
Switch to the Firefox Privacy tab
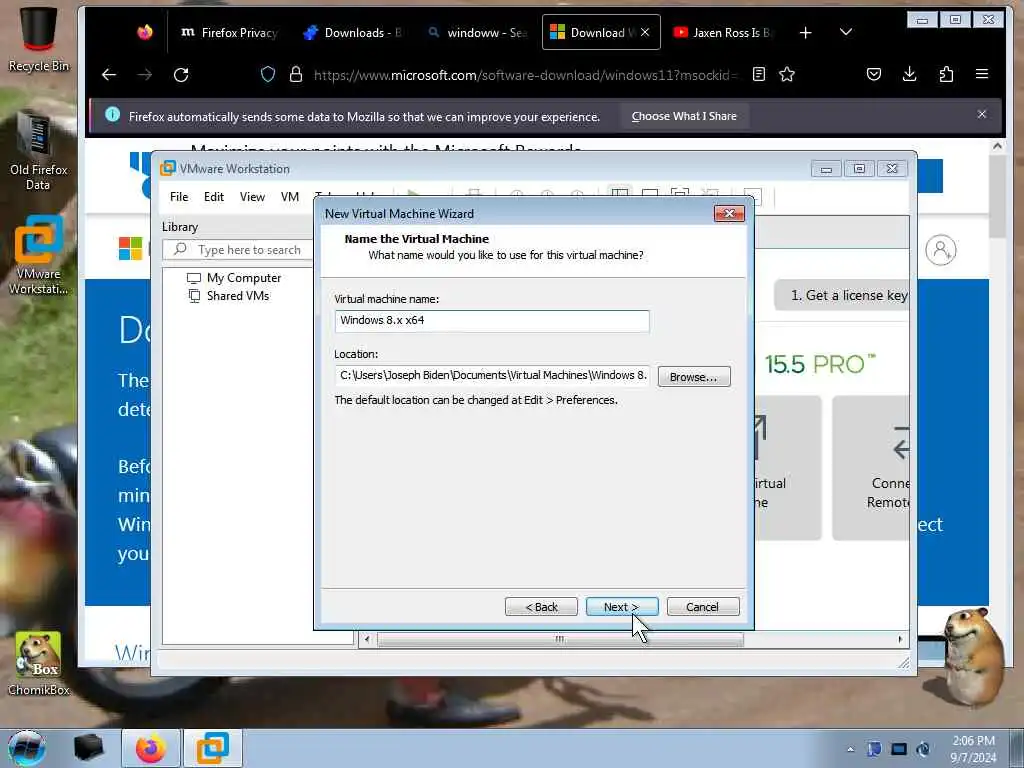[229, 33]
